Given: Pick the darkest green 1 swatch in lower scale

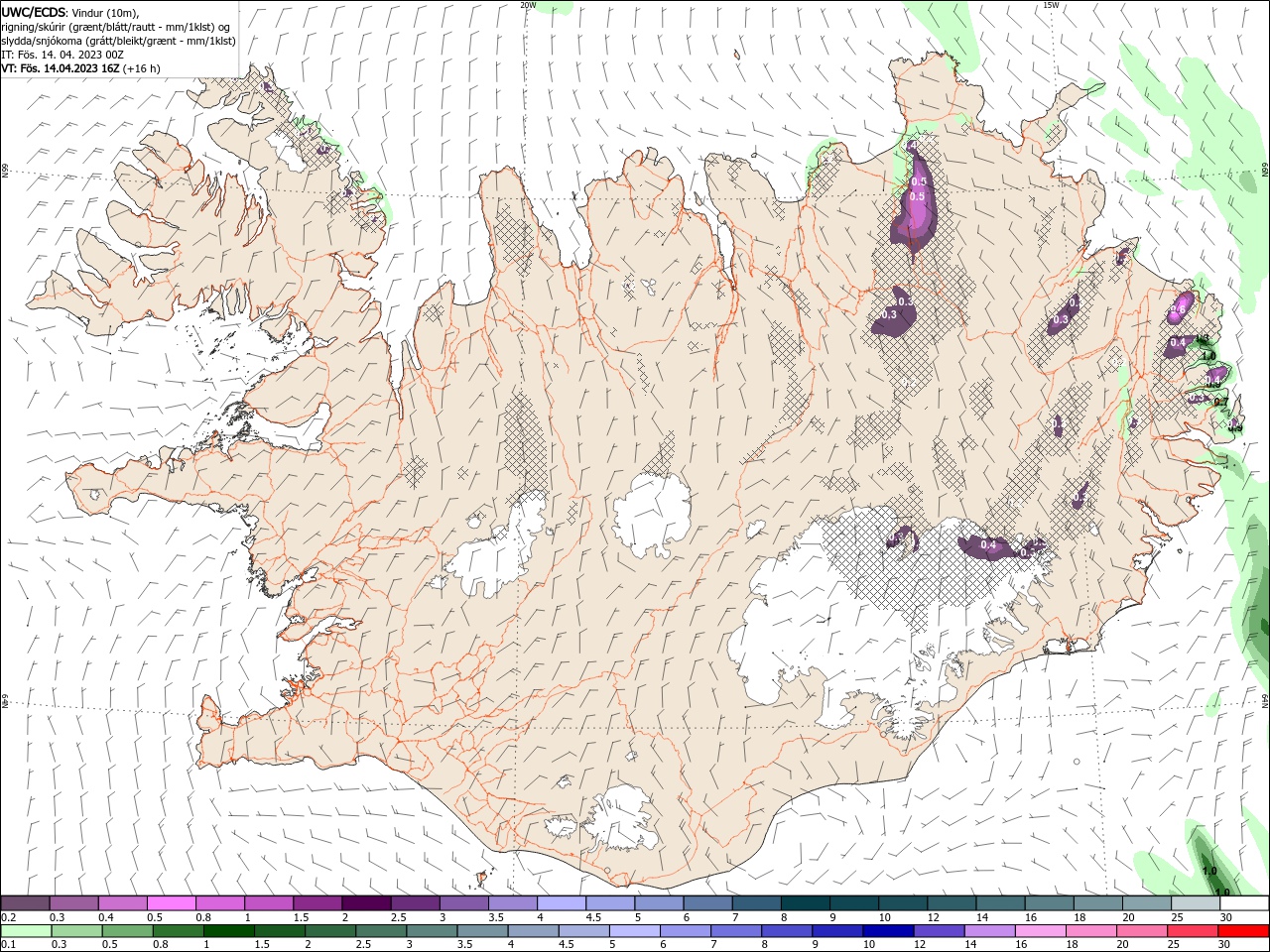Looking at the screenshot, I should click(228, 931).
